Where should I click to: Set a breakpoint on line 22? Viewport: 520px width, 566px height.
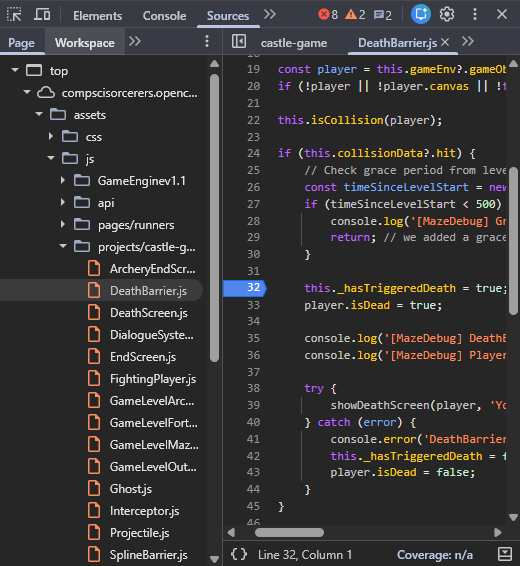(x=254, y=120)
